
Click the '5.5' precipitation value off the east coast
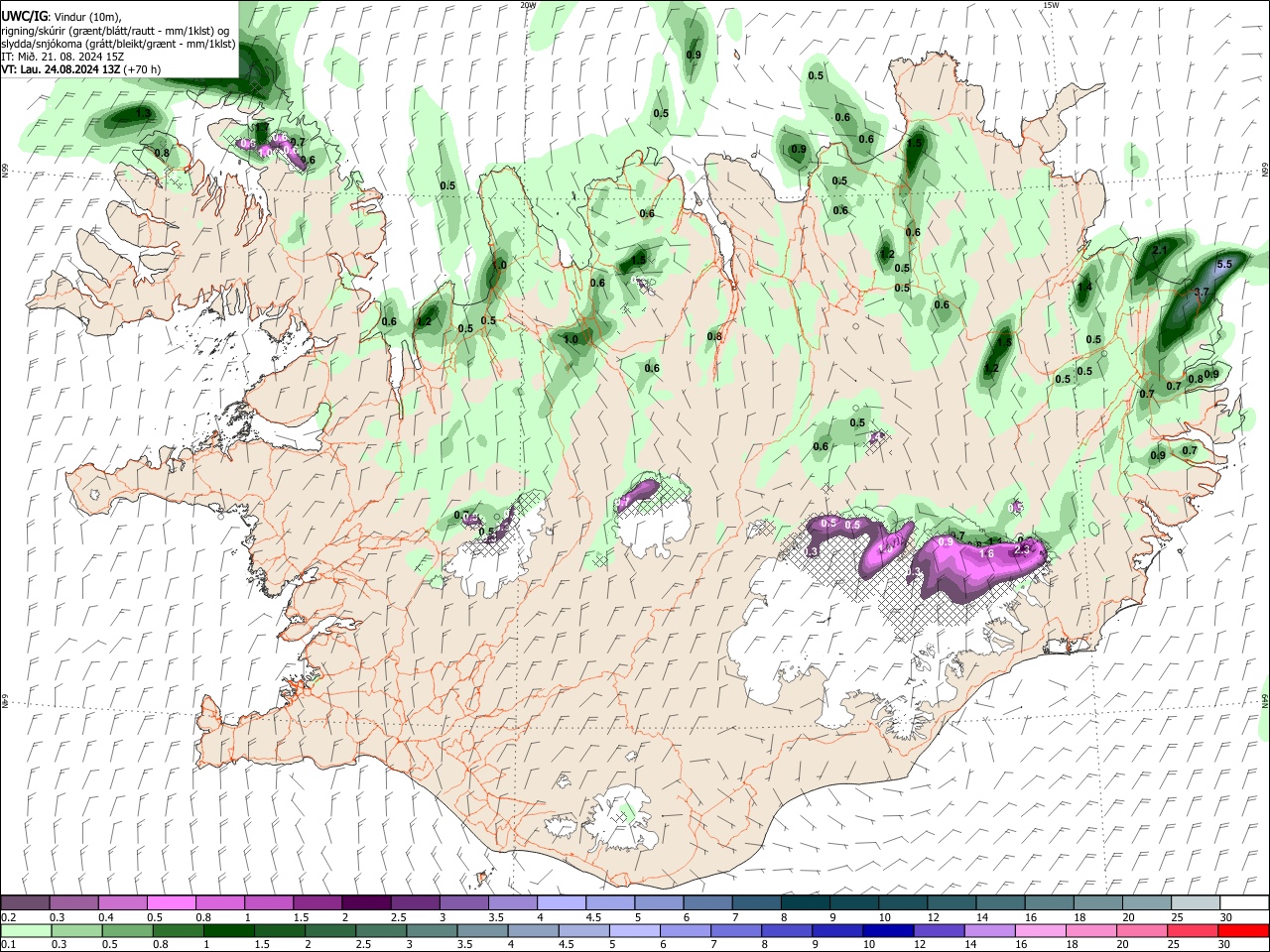tap(1223, 265)
